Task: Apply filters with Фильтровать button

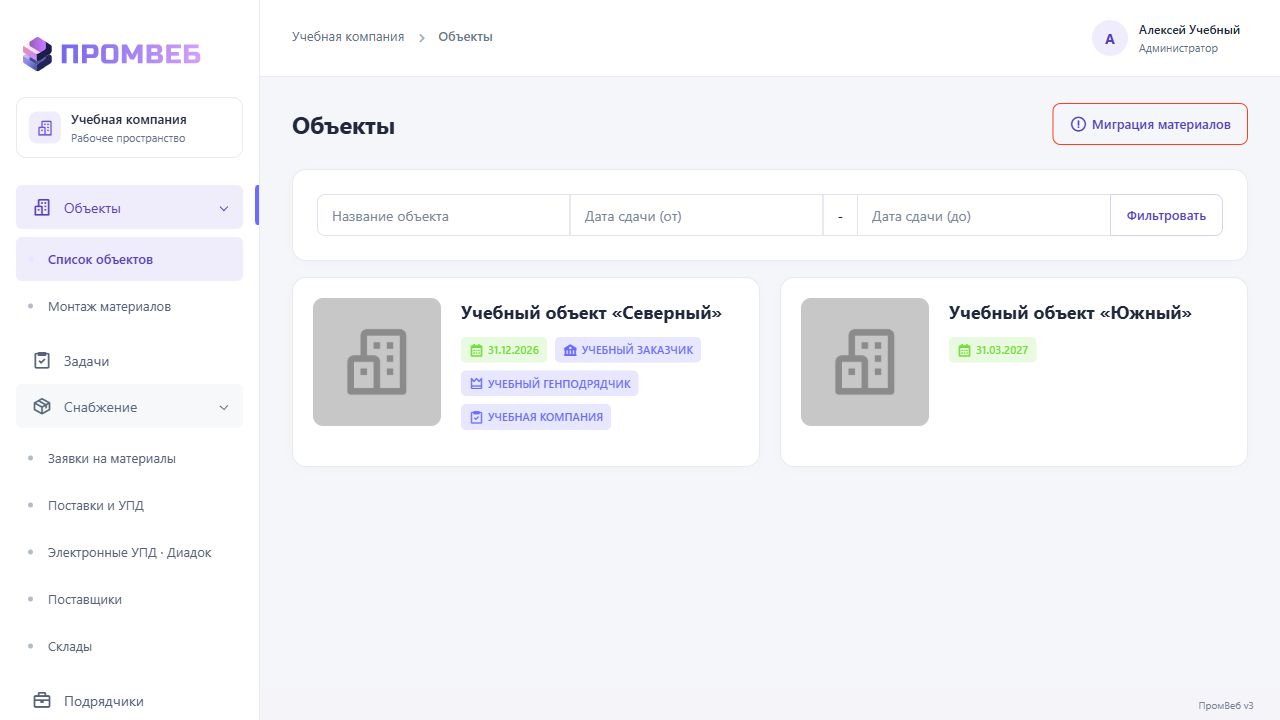Action: [1166, 215]
